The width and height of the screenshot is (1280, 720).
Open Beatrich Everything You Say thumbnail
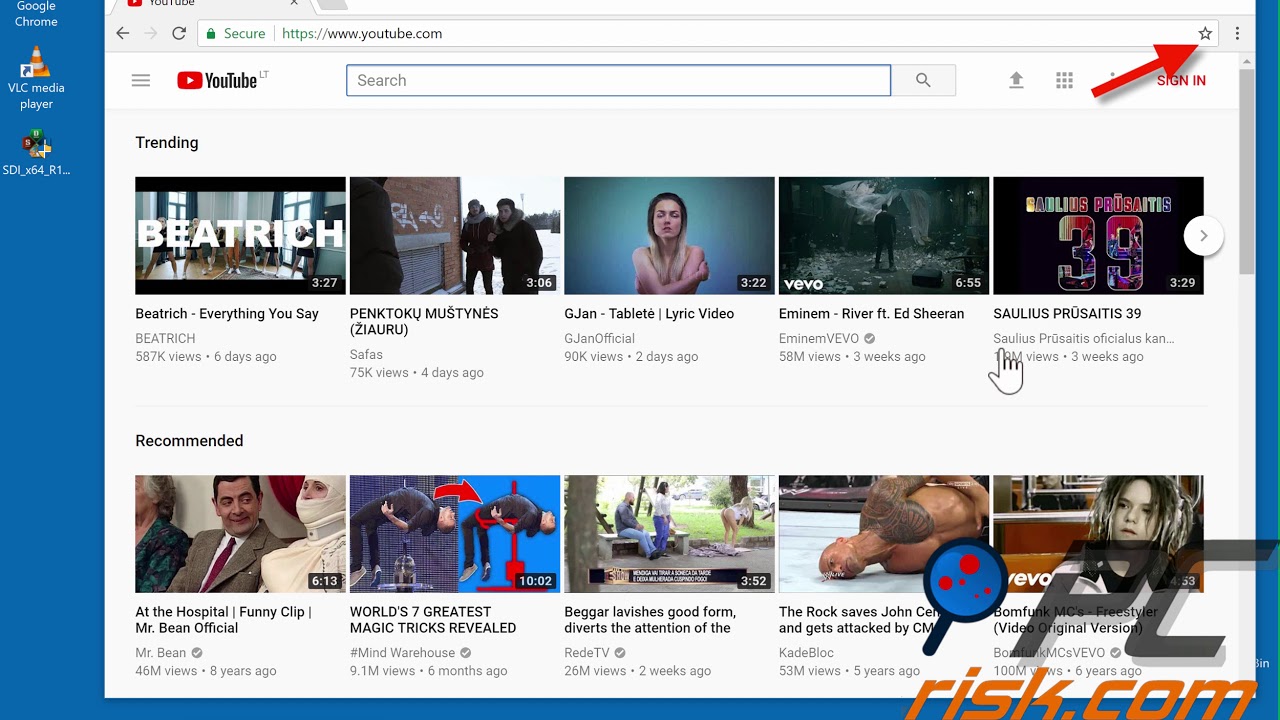[x=240, y=236]
